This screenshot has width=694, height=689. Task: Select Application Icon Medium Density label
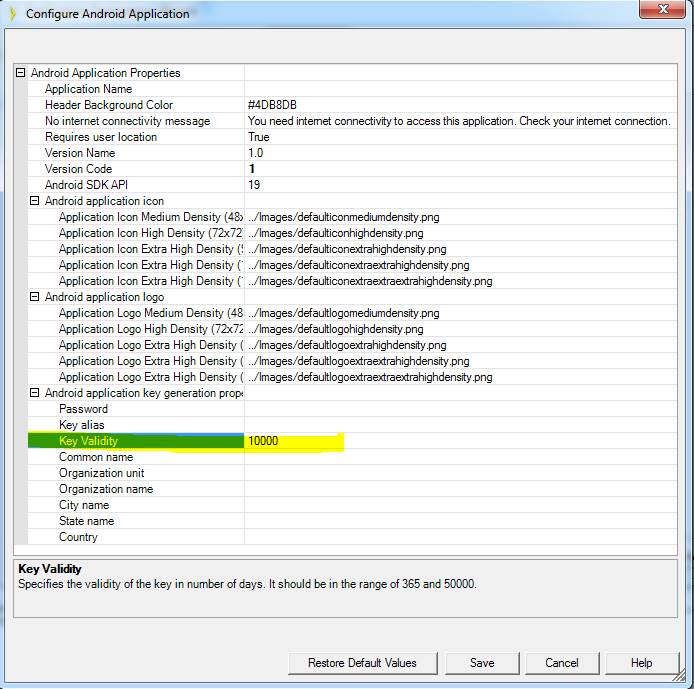pyautogui.click(x=150, y=217)
